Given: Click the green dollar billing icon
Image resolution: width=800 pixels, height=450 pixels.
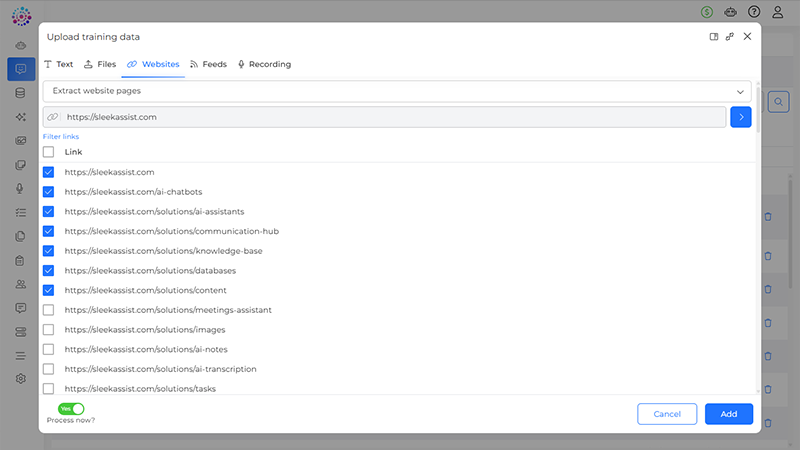Looking at the screenshot, I should pos(707,12).
